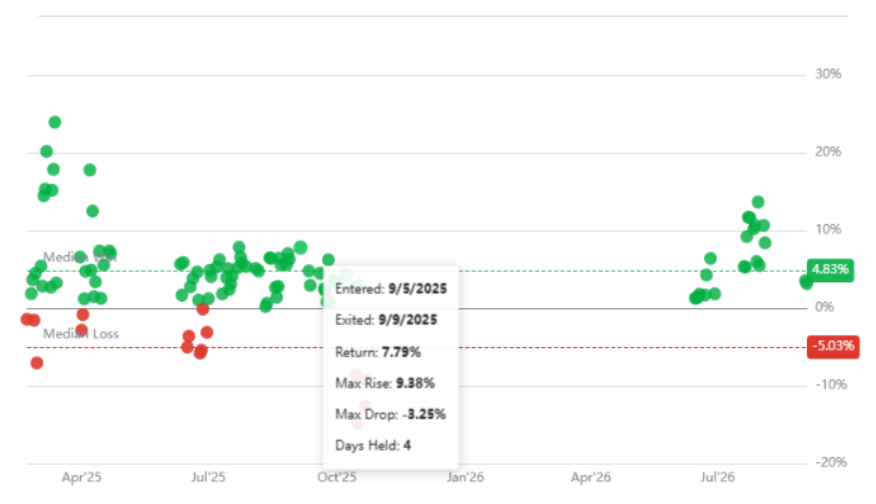Click the Apr'26 x-axis label
This screenshot has height=504, width=876.
coord(591,478)
